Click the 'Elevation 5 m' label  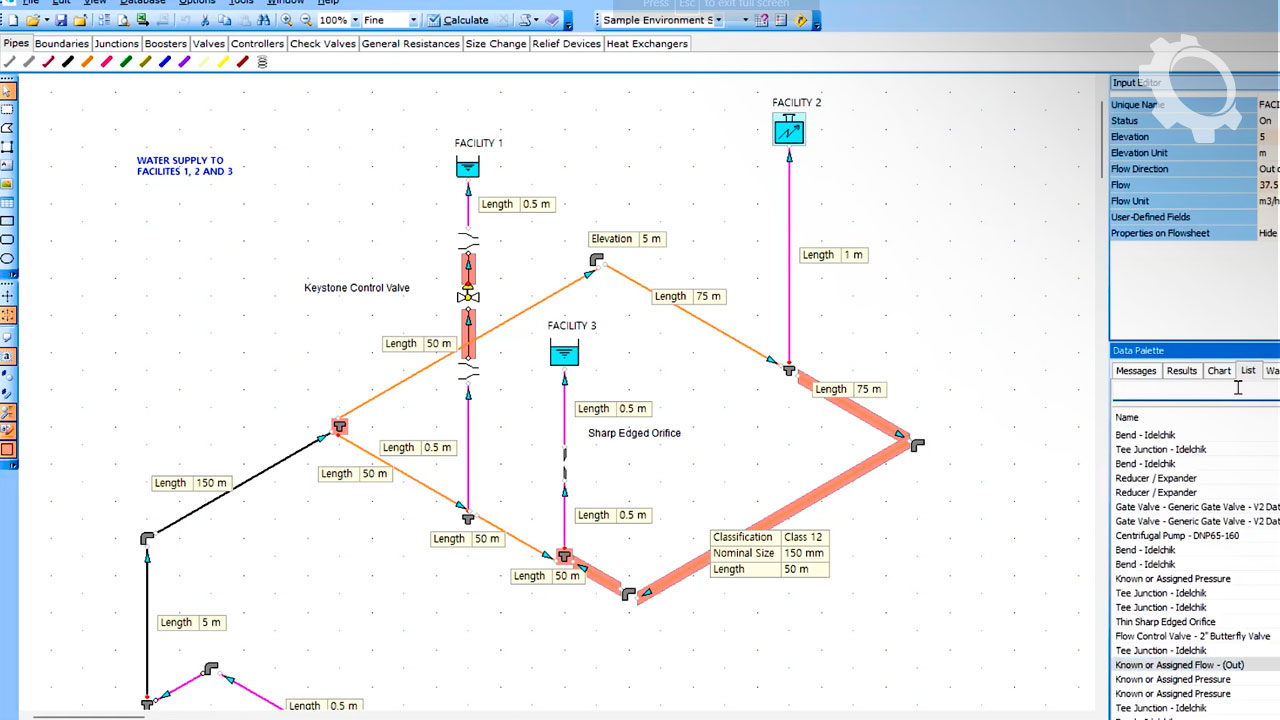click(x=627, y=239)
